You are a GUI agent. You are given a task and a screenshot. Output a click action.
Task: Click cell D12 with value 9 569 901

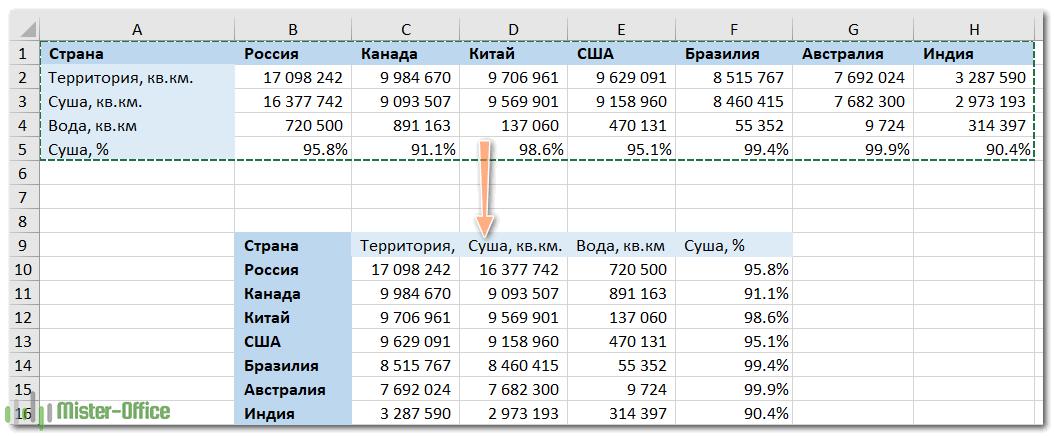tap(515, 318)
